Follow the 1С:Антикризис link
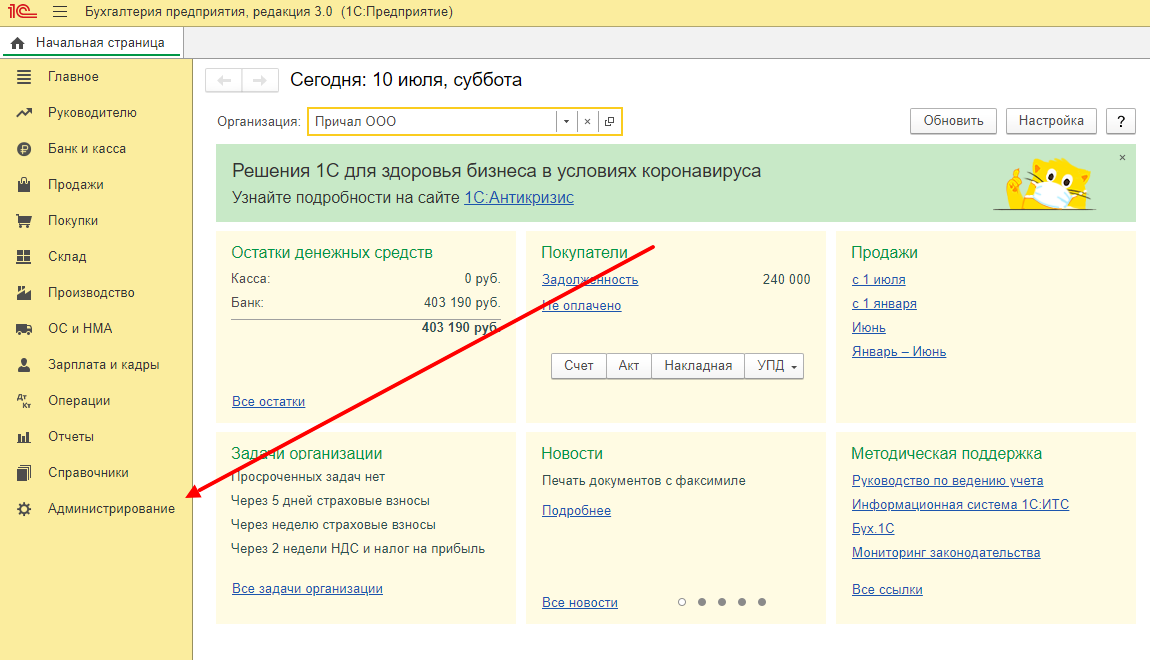Viewport: 1150px width, 660px height. [x=519, y=197]
